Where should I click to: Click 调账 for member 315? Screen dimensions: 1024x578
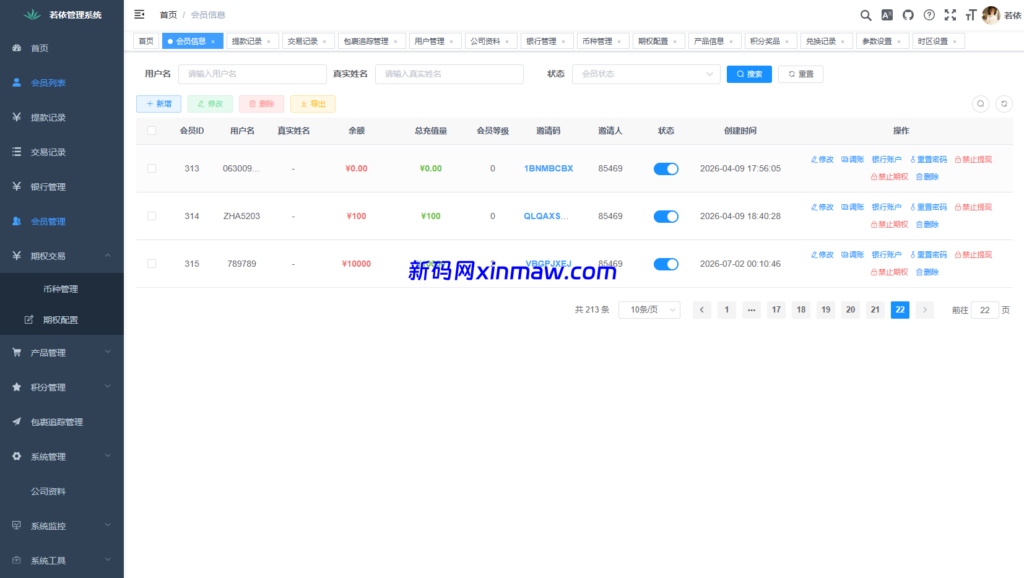coord(853,255)
